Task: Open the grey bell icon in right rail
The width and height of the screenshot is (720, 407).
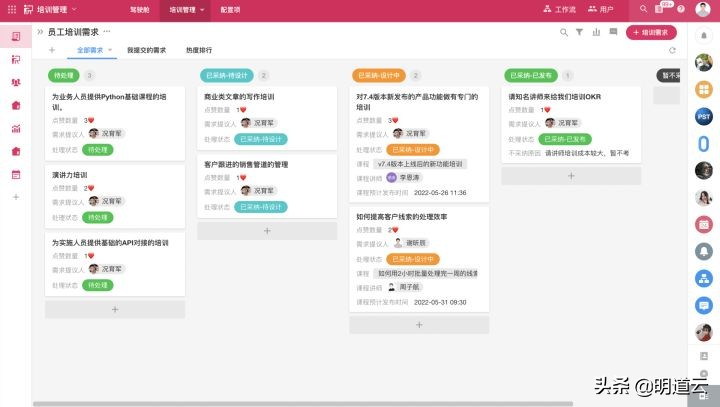Action: point(703,251)
